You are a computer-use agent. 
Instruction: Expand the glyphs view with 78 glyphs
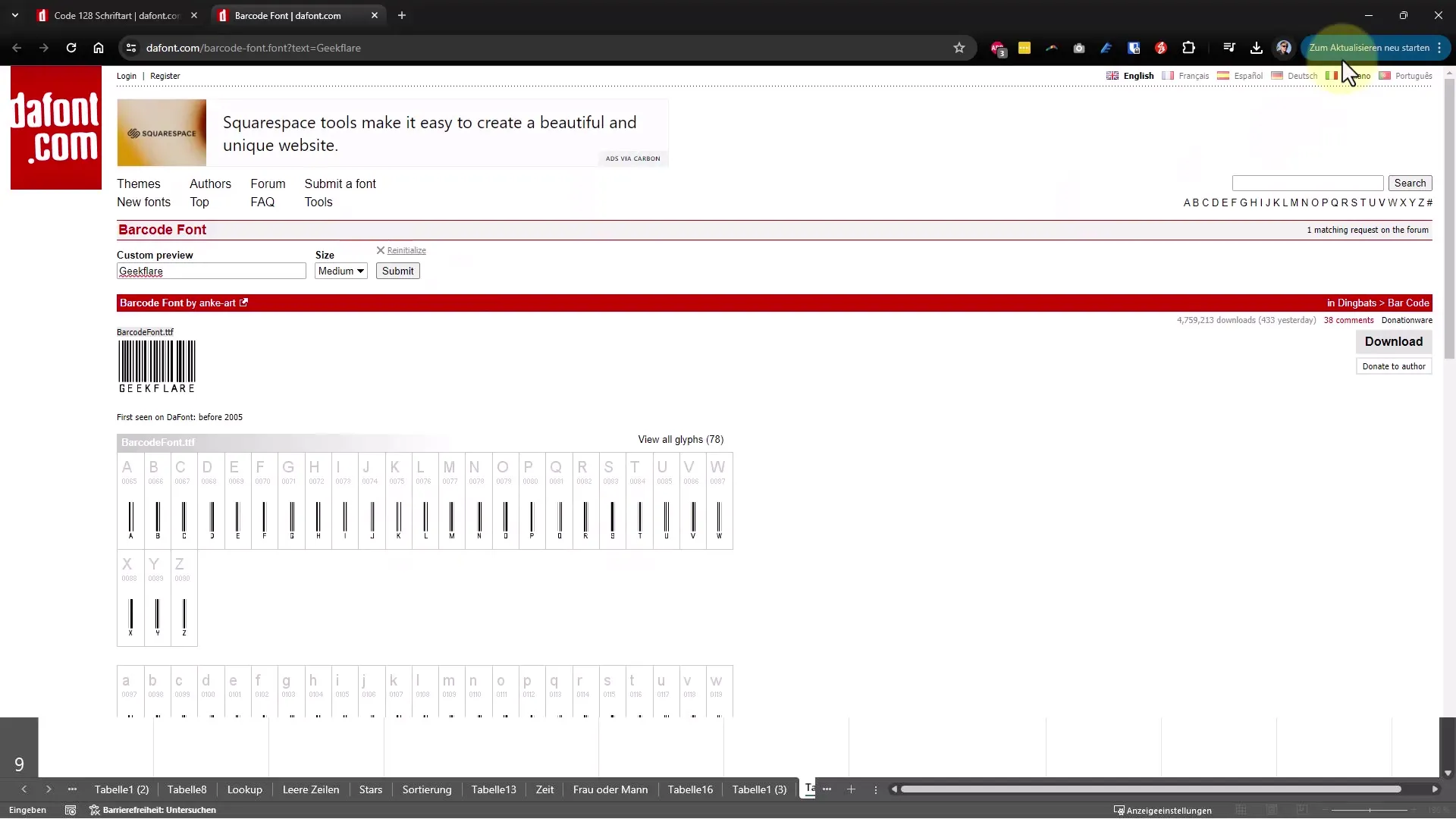[x=680, y=439]
